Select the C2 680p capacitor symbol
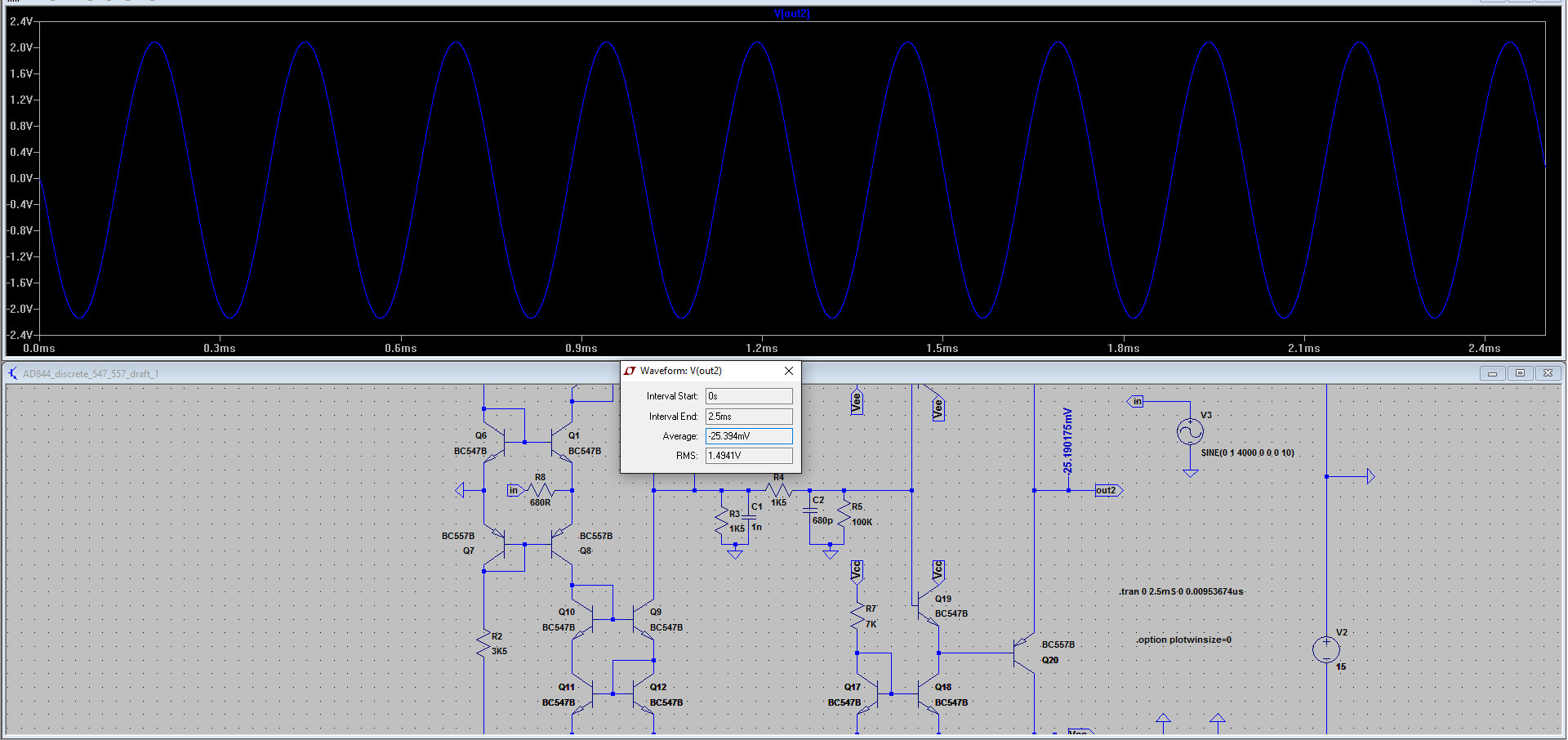The image size is (1568, 740). point(810,511)
